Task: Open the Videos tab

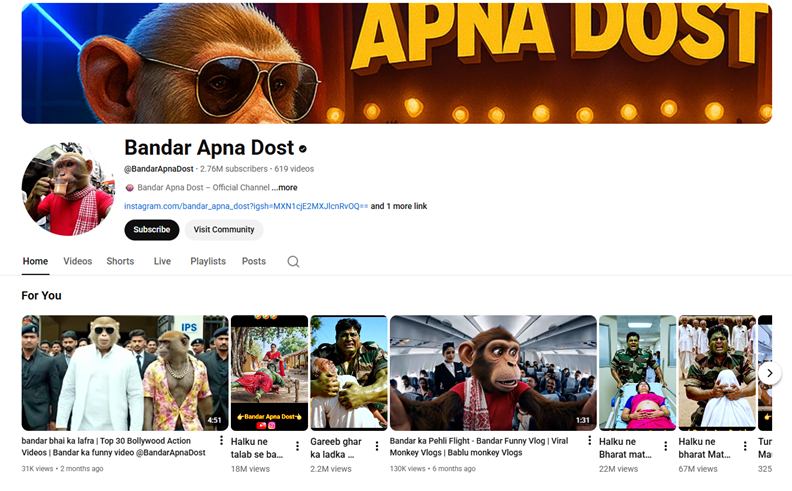Action: (x=78, y=261)
